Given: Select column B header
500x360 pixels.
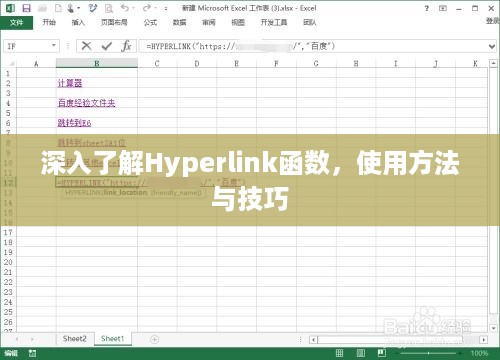Looking at the screenshot, I should click(x=97, y=63).
